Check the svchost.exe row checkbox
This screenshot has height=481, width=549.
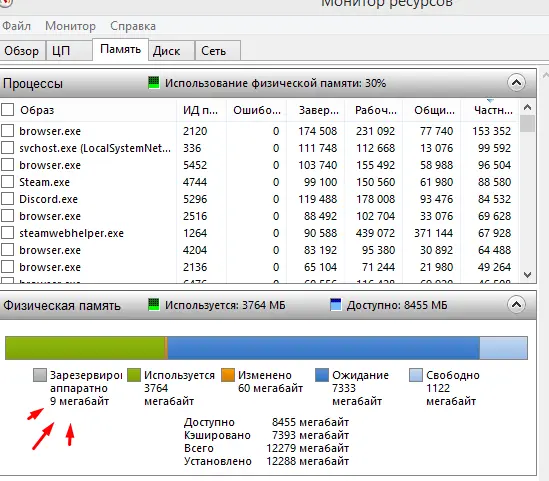[x=7, y=148]
